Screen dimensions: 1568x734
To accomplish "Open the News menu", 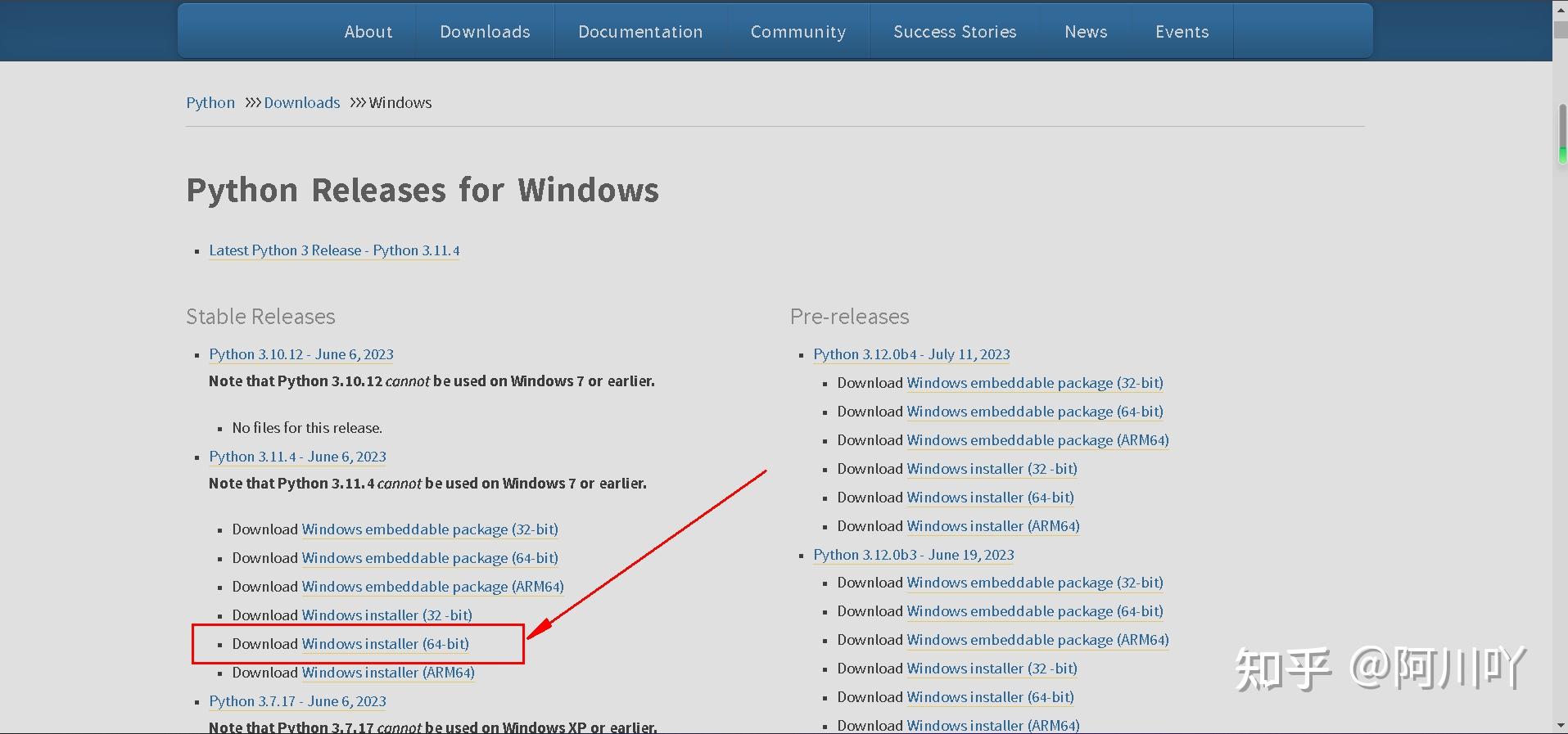I will 1086,32.
